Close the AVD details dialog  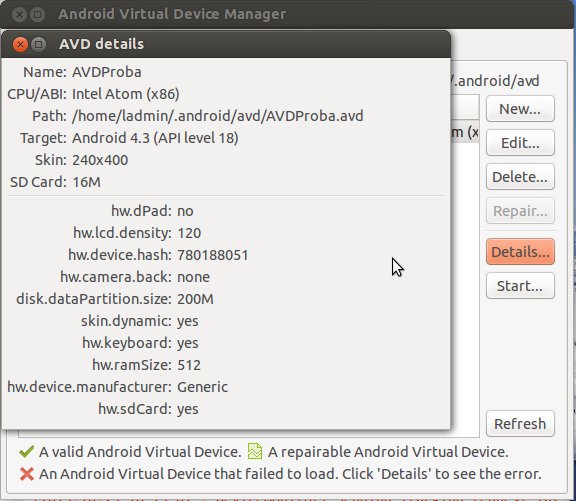point(20,44)
